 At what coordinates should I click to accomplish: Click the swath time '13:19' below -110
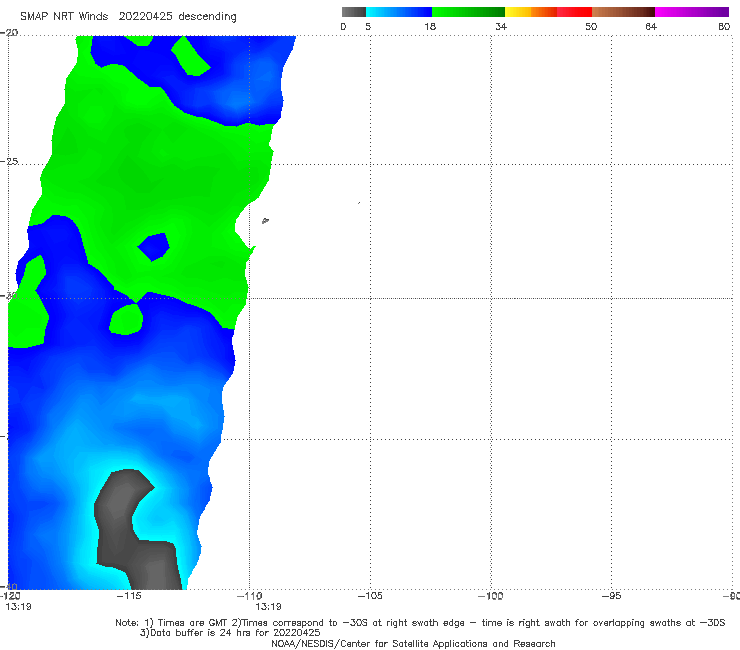(x=269, y=607)
